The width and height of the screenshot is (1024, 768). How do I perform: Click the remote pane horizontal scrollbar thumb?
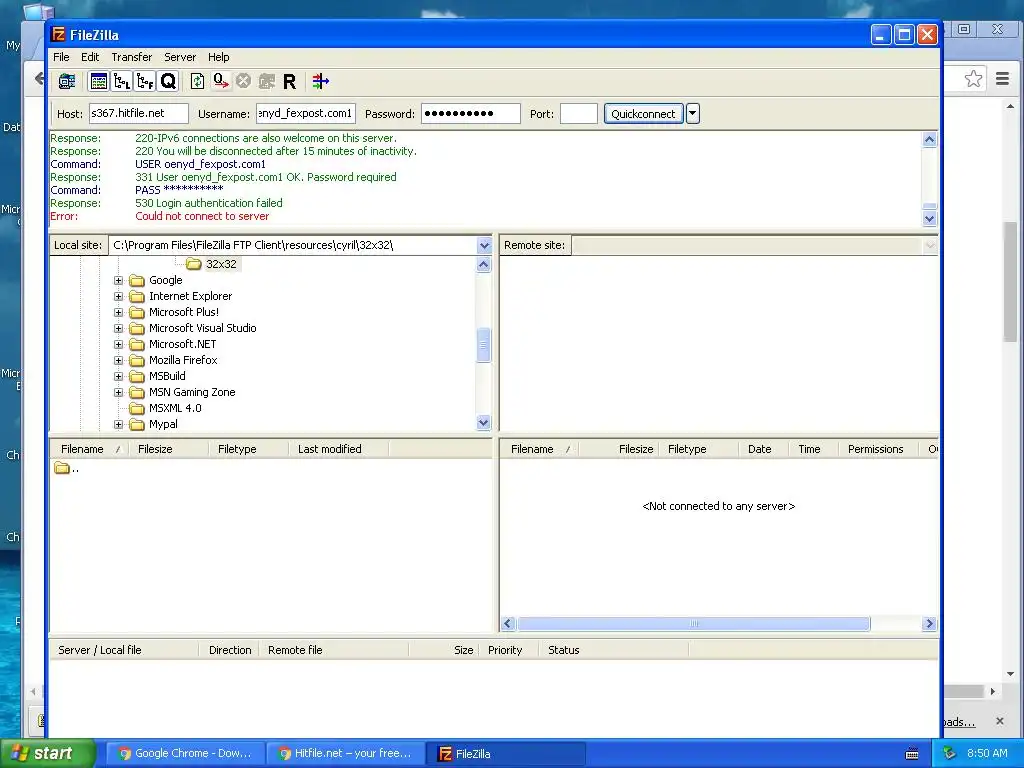(694, 624)
